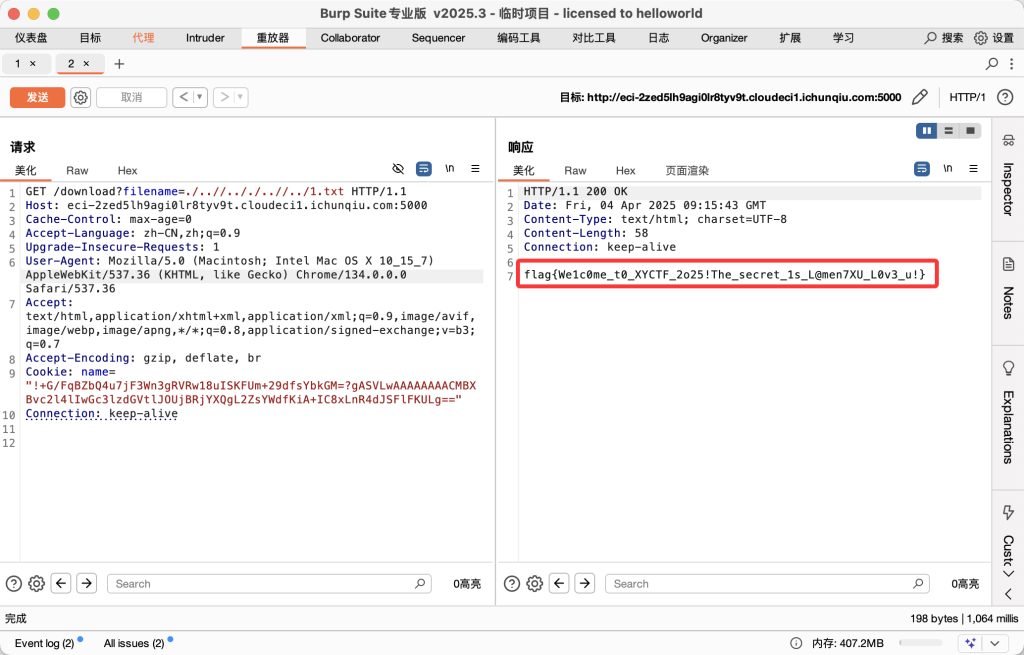The width and height of the screenshot is (1024, 655).
Task: Collapse side panel with bottom chevron
Action: (1008, 594)
